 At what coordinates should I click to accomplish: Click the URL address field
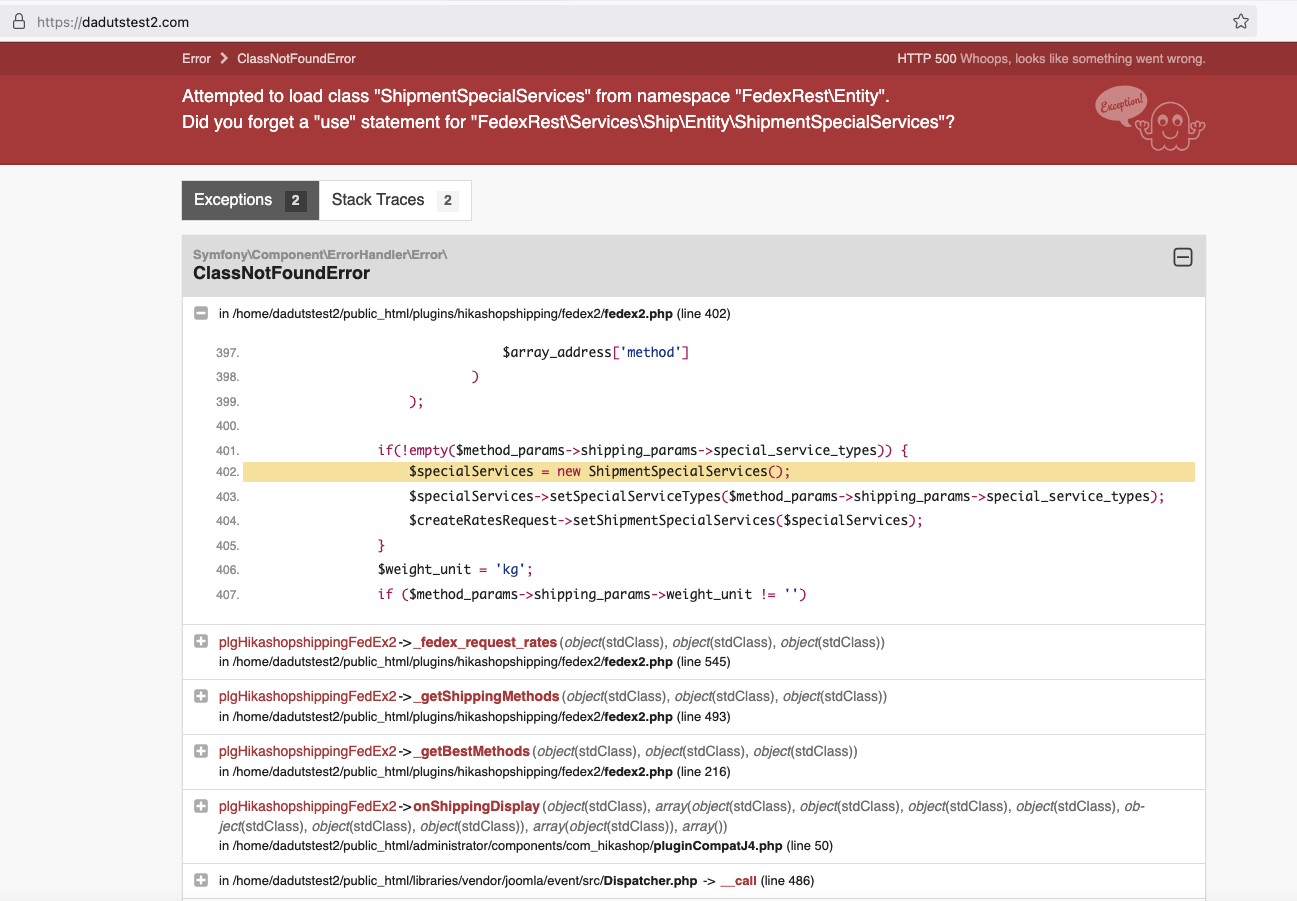click(628, 21)
